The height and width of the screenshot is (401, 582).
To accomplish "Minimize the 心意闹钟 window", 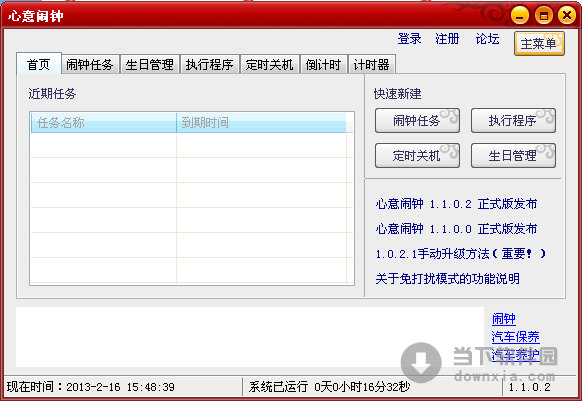I will (x=520, y=16).
